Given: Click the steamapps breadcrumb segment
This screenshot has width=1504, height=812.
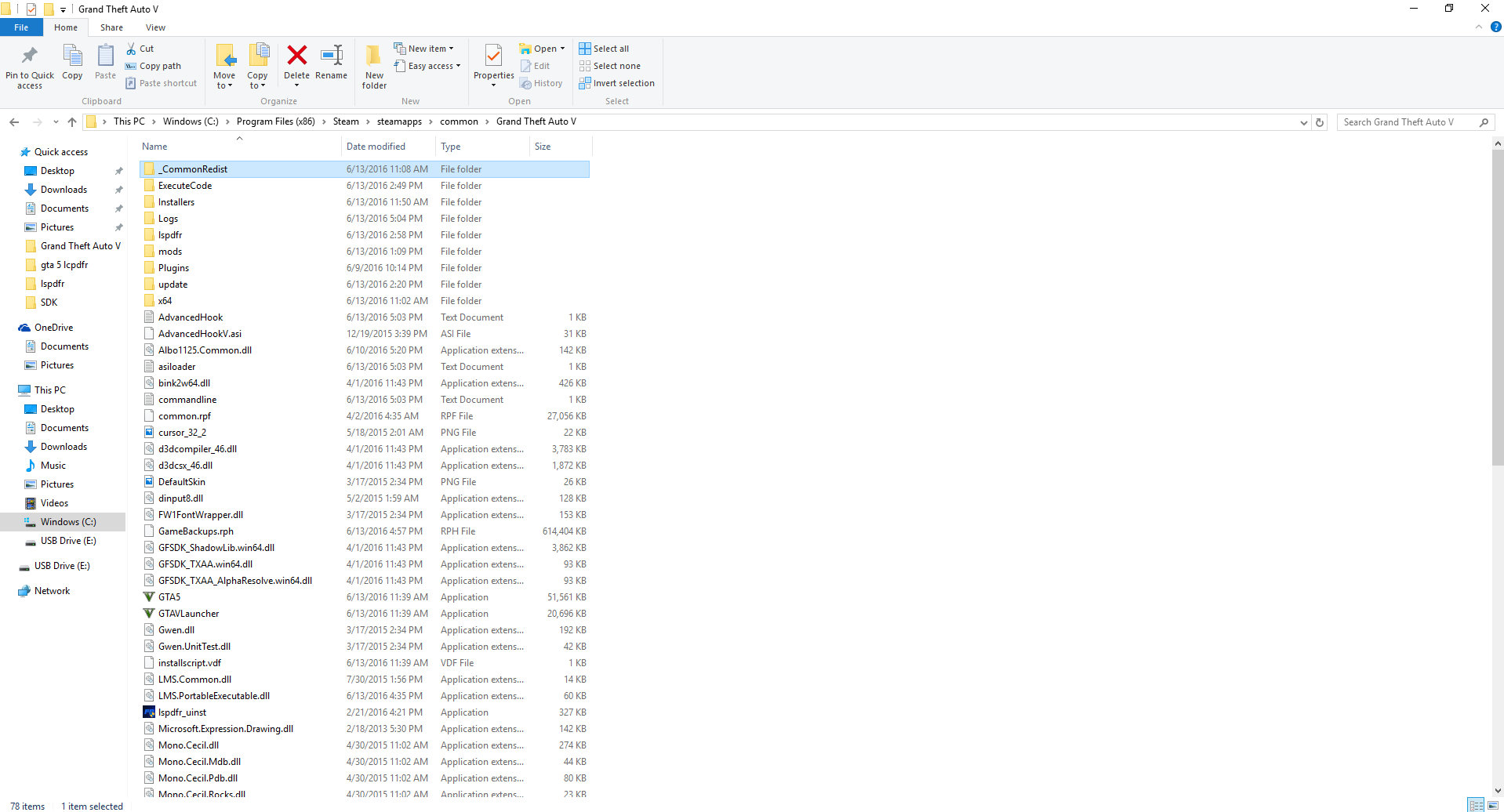Looking at the screenshot, I should [x=399, y=121].
